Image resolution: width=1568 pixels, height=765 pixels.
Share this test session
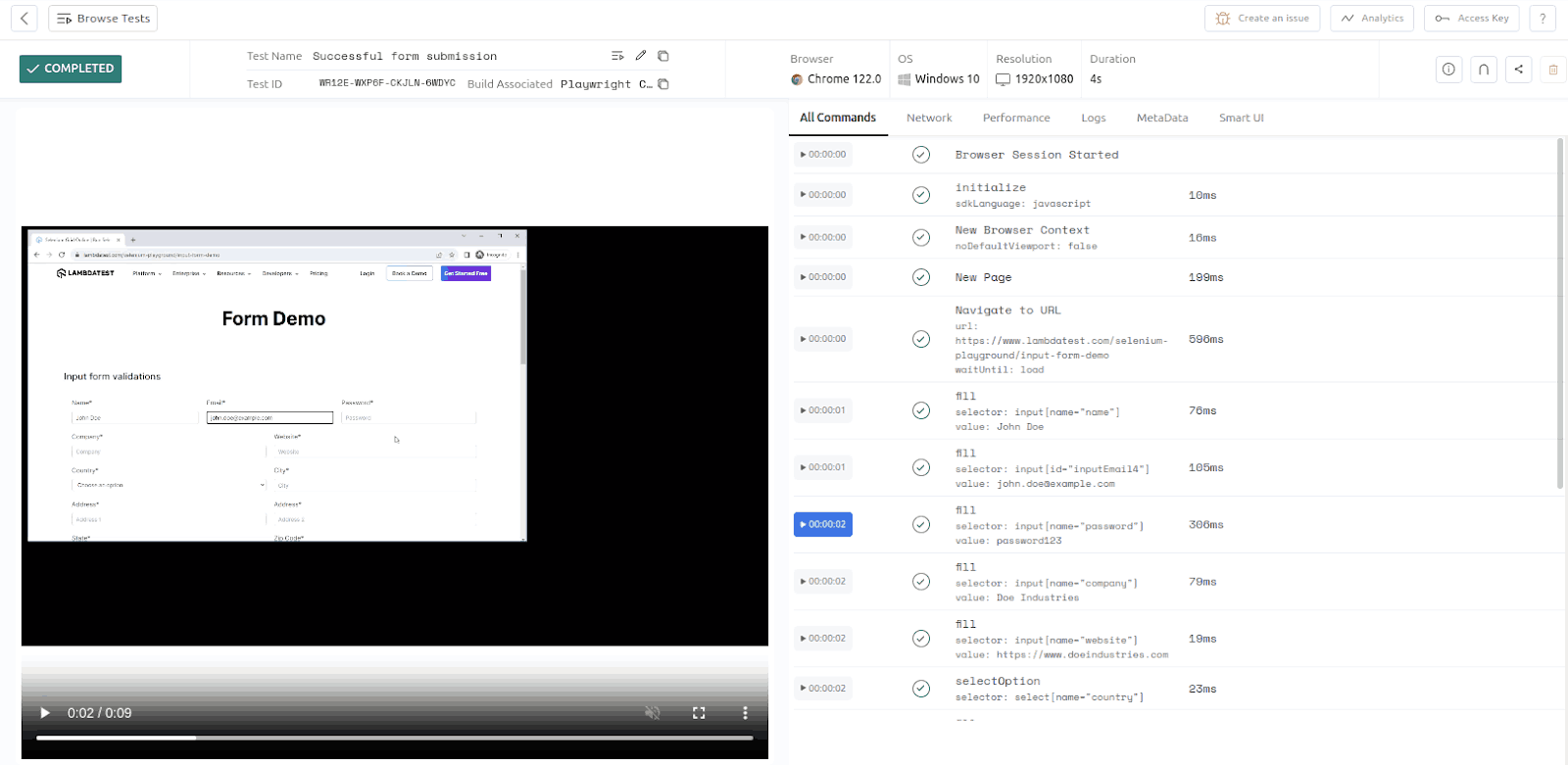1519,69
